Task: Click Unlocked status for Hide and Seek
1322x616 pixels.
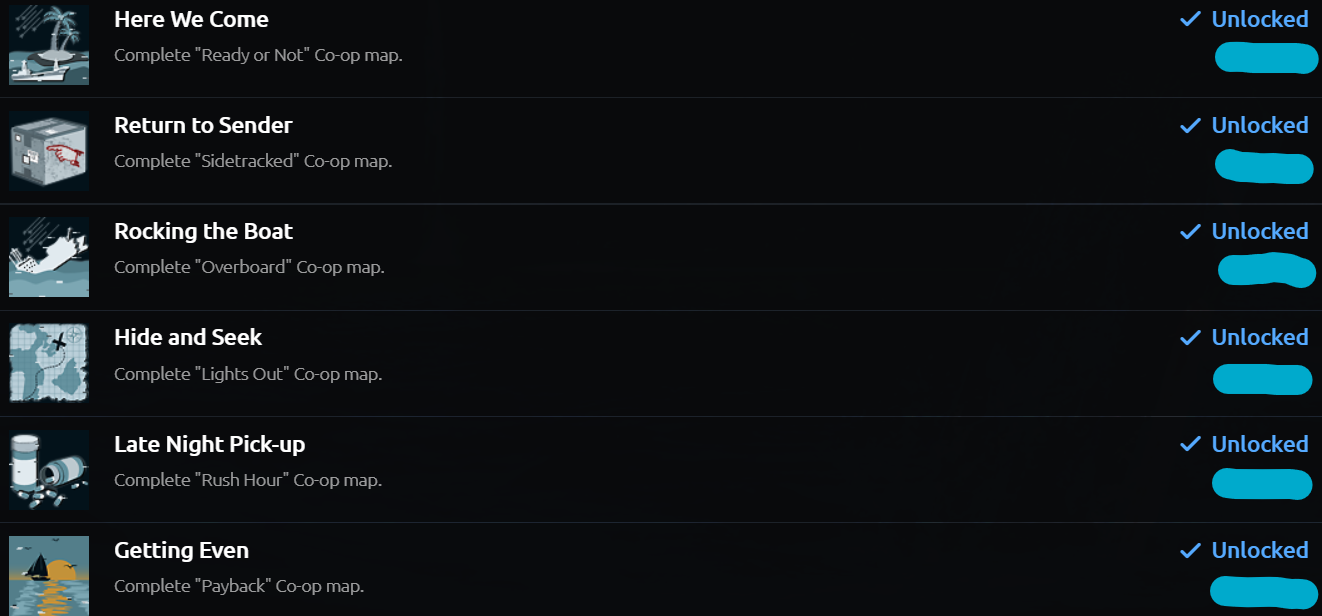Action: click(1259, 337)
